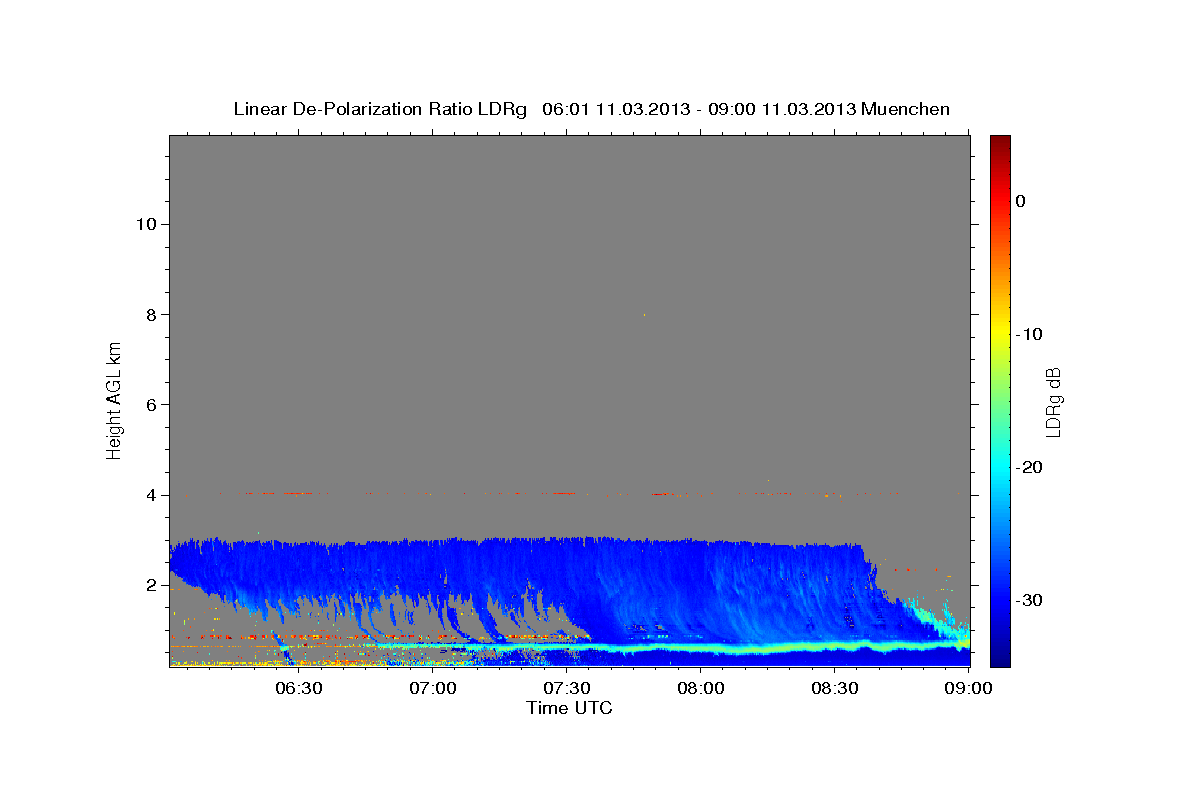Click the colorbar value -30 label
The width and height of the screenshot is (1200, 800).
pyautogui.click(x=1030, y=600)
